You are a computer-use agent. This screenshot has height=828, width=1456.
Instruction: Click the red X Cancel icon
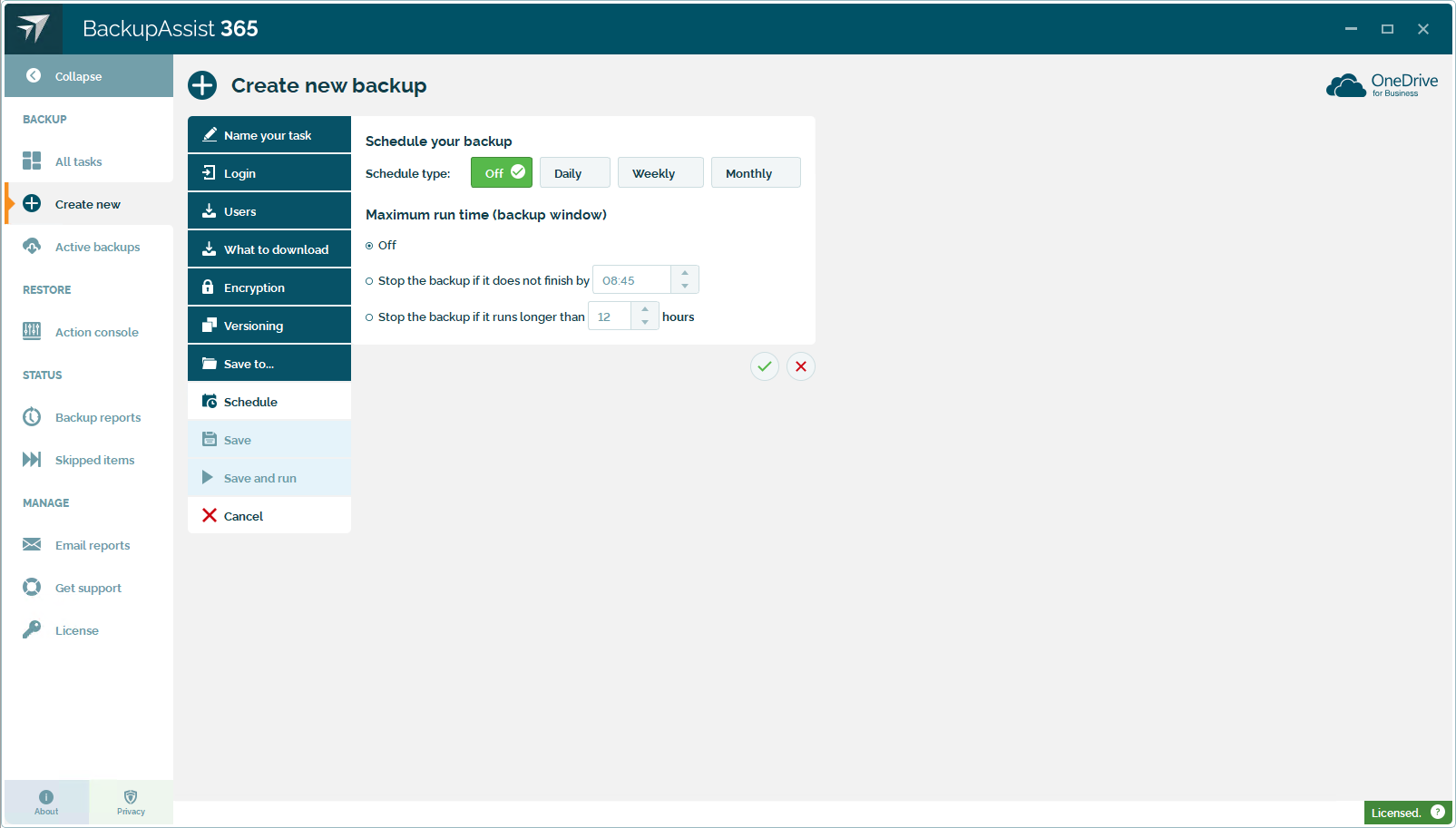pos(210,515)
